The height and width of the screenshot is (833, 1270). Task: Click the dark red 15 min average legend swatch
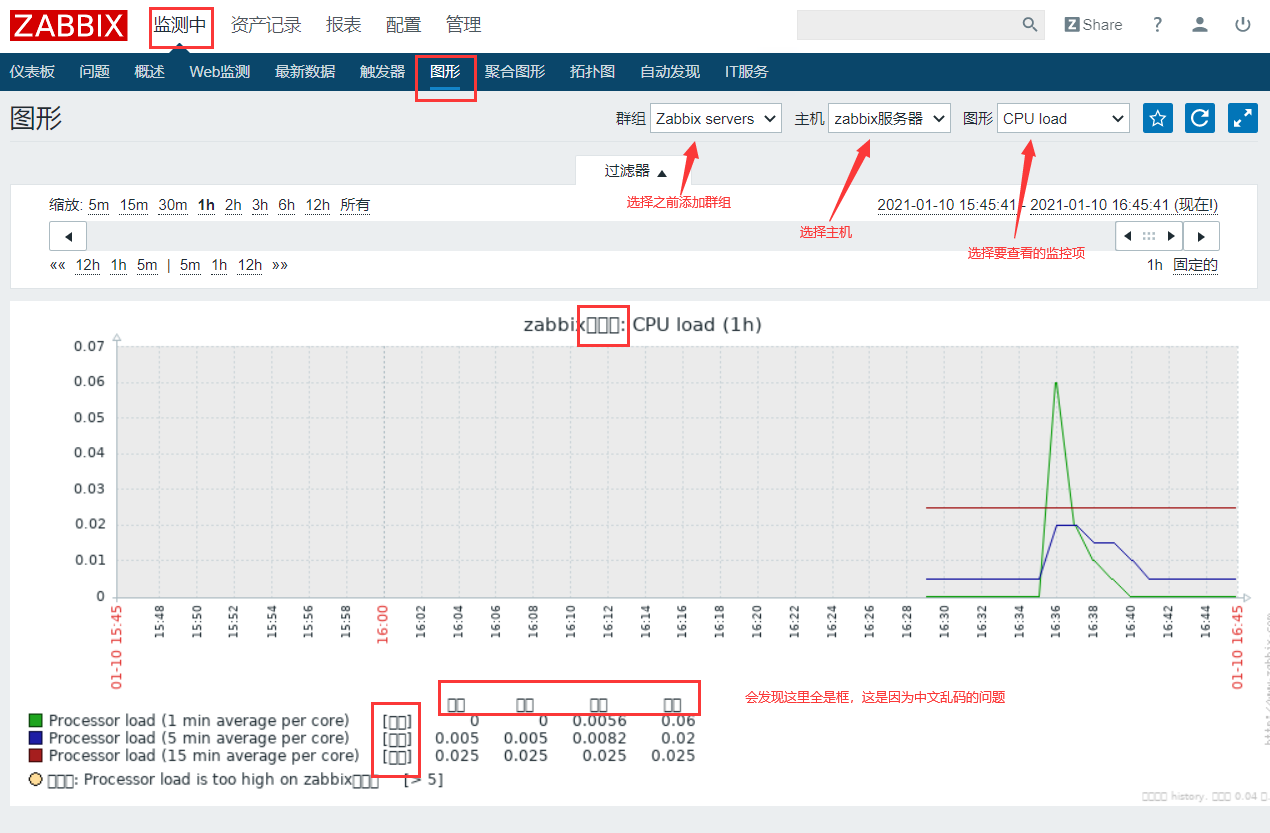click(x=36, y=756)
